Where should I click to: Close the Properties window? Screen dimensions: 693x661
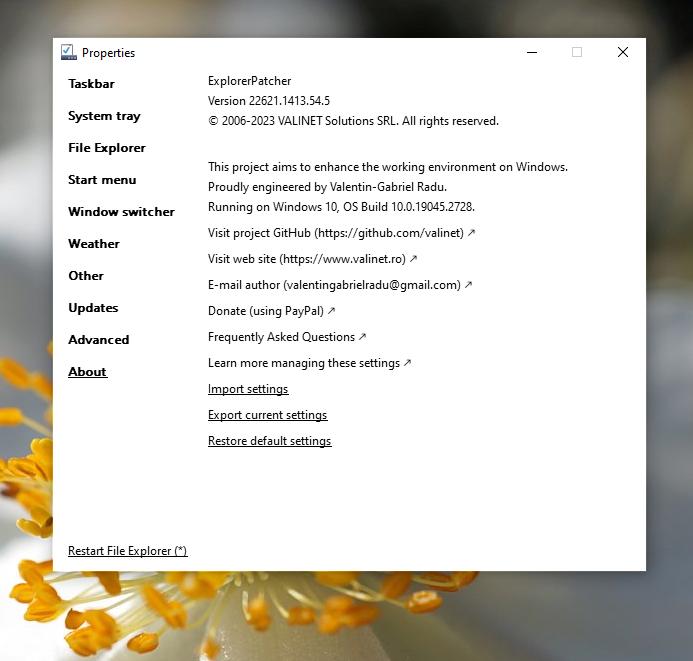623,52
